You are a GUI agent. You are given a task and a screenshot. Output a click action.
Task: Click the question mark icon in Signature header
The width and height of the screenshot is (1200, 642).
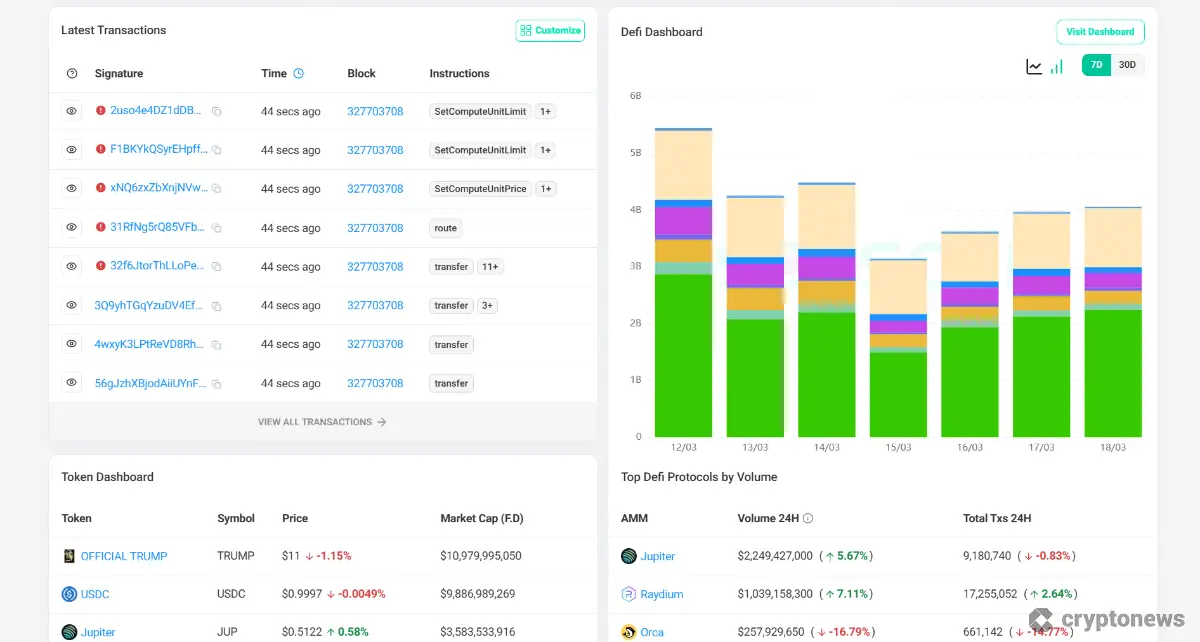(72, 73)
